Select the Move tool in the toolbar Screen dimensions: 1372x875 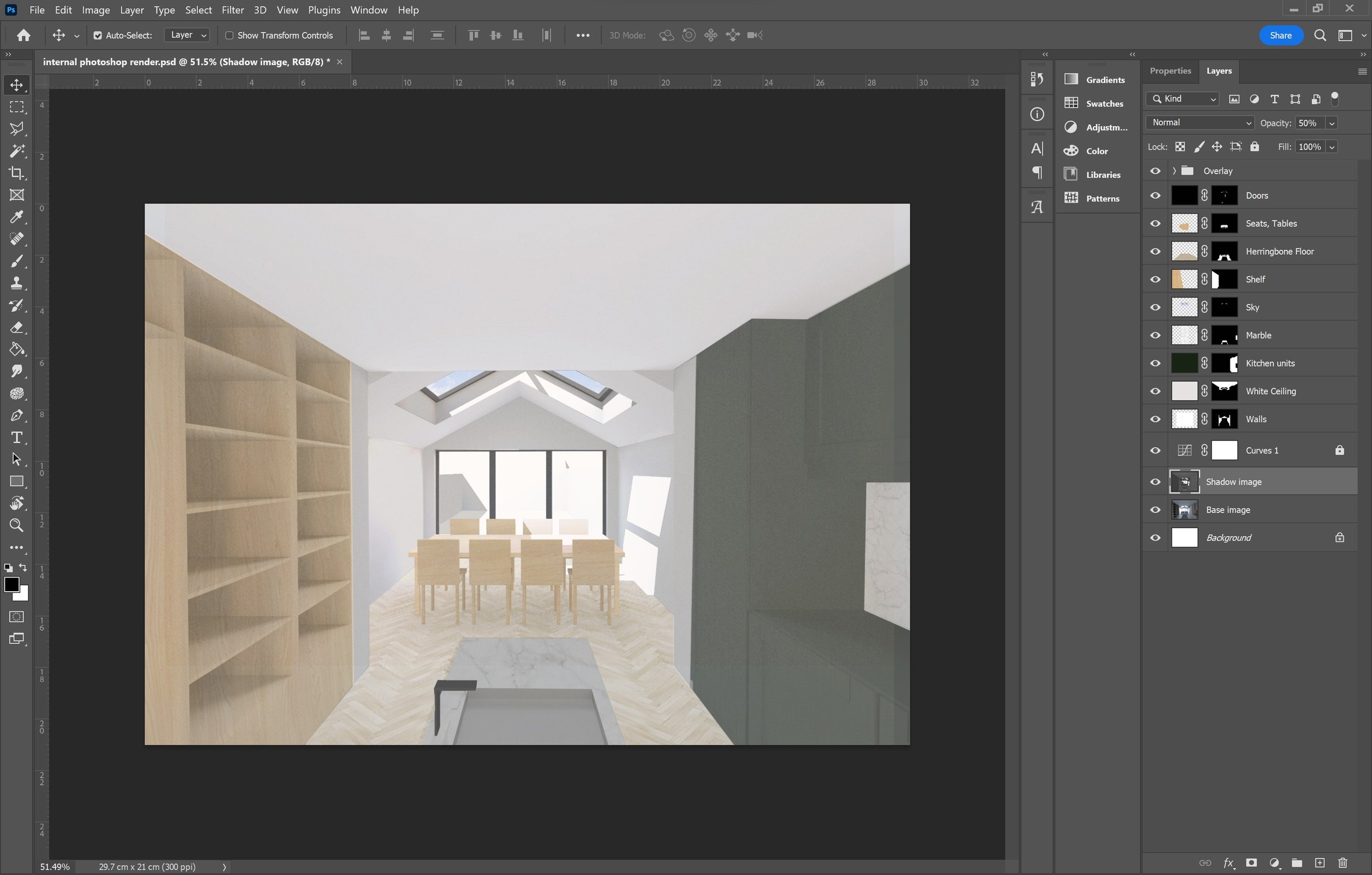click(x=16, y=85)
